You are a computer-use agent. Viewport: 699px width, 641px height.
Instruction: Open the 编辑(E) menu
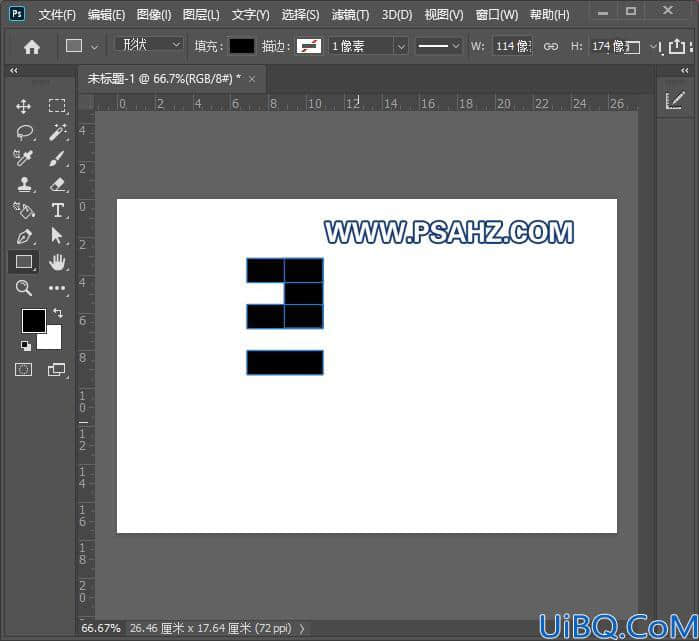point(106,15)
